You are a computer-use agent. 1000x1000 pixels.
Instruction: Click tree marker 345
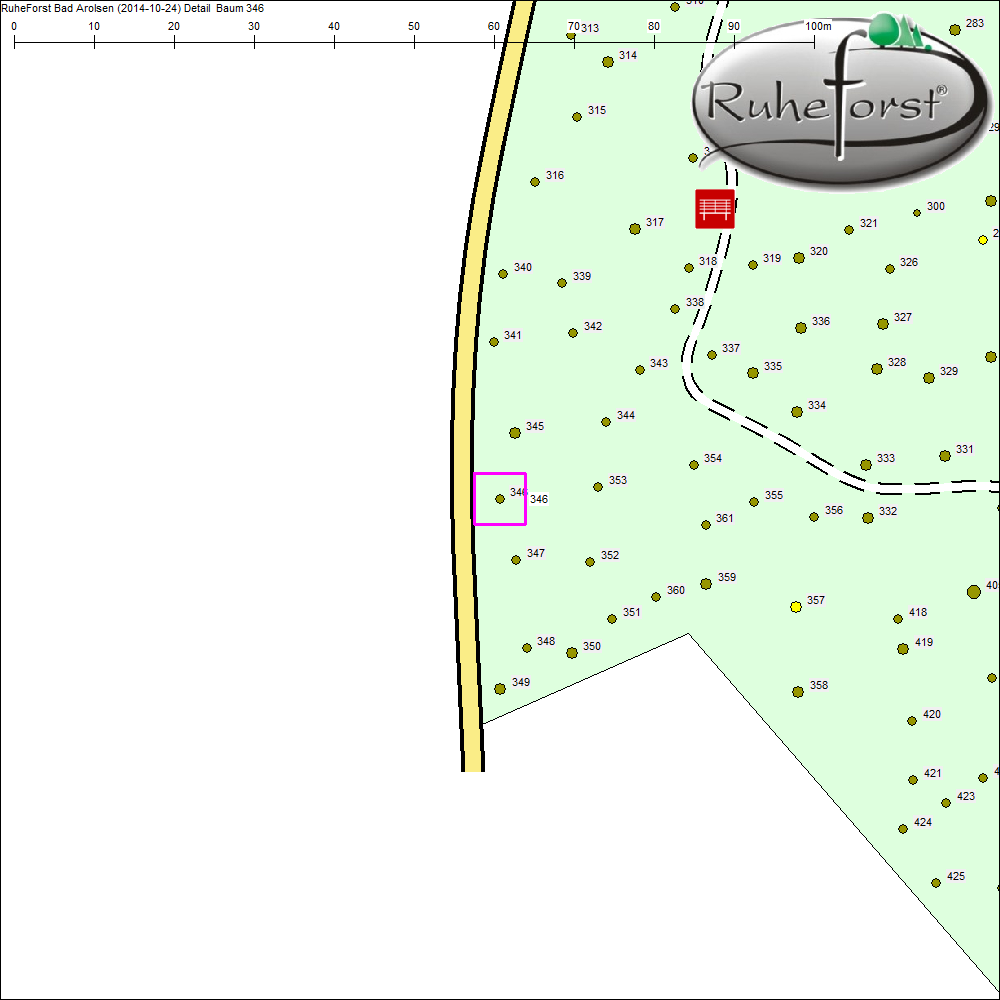coord(515,433)
